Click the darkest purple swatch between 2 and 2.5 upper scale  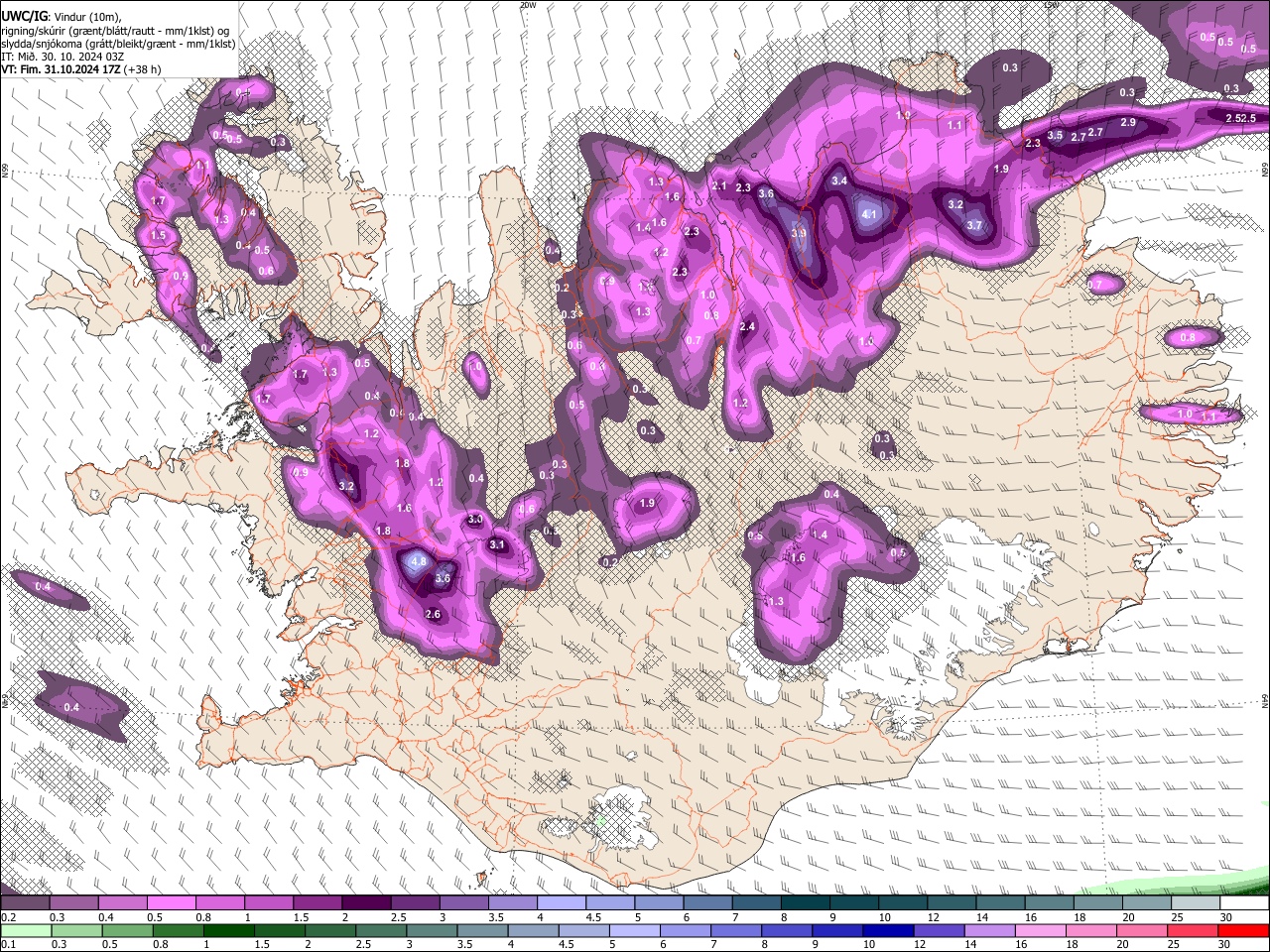(x=365, y=903)
